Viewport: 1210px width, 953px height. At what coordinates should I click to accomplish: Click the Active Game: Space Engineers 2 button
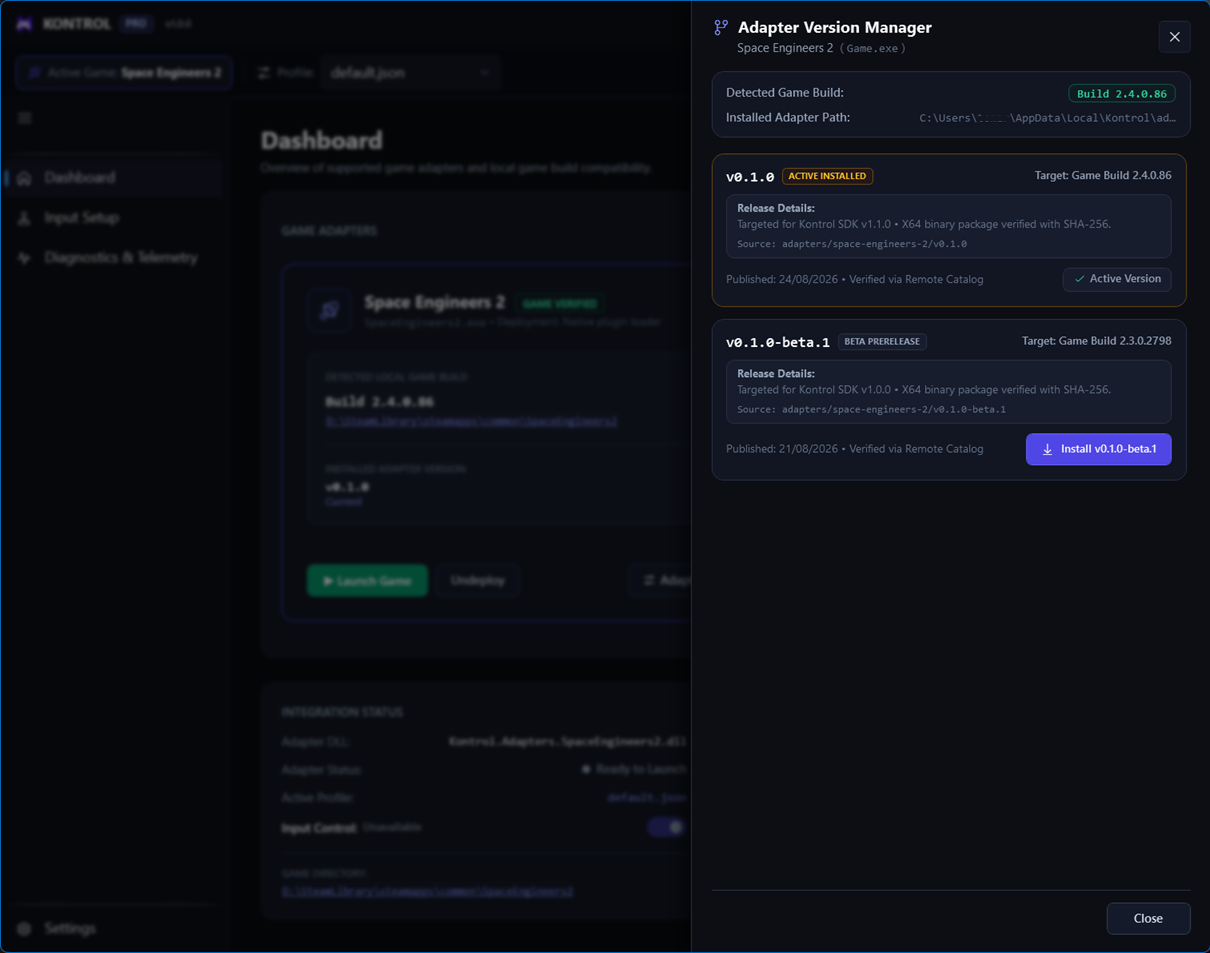pyautogui.click(x=124, y=73)
